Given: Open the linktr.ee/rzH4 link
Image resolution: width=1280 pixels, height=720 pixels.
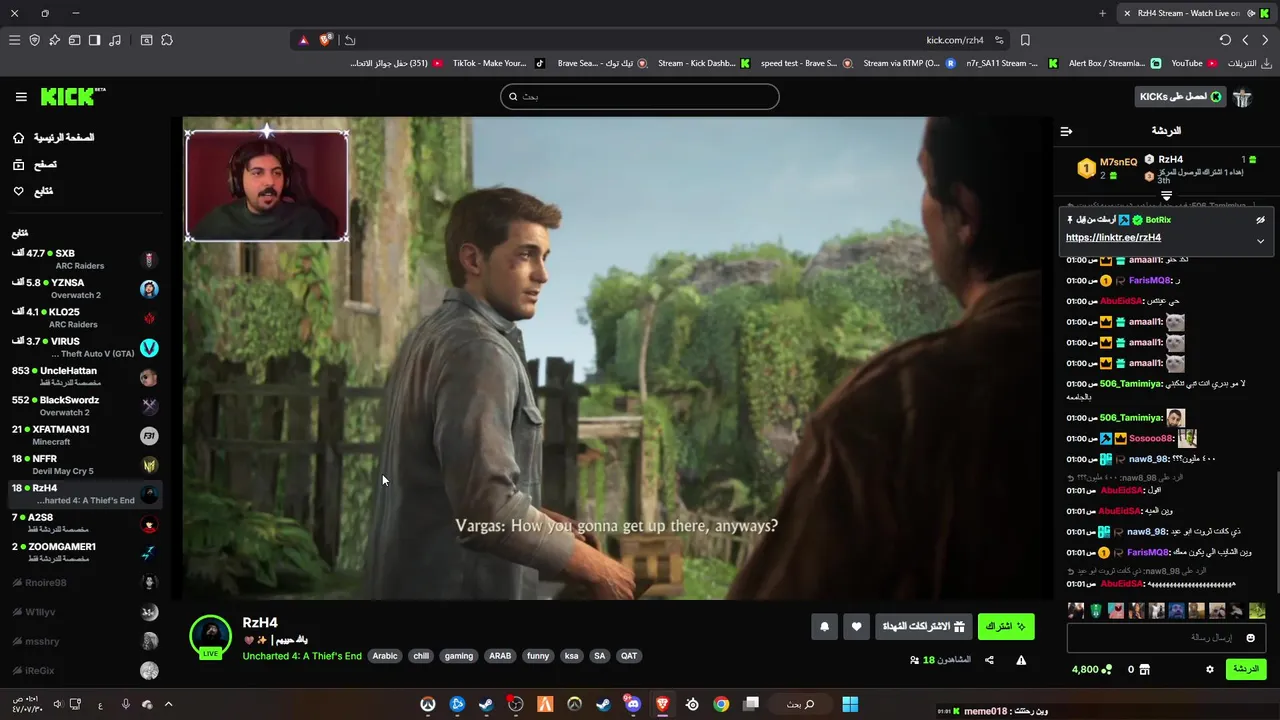Looking at the screenshot, I should 1113,238.
